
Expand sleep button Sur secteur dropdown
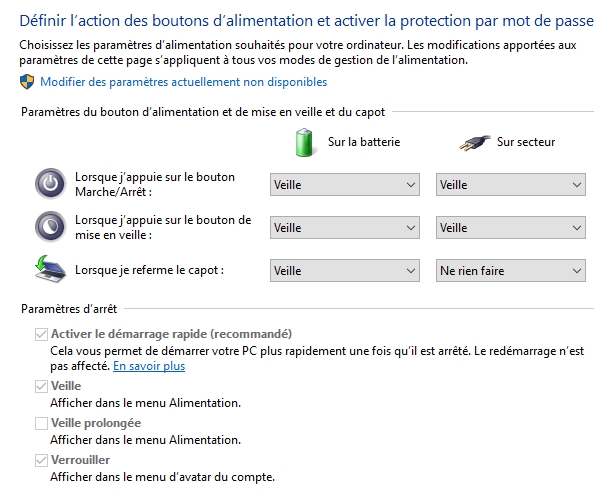[511, 227]
